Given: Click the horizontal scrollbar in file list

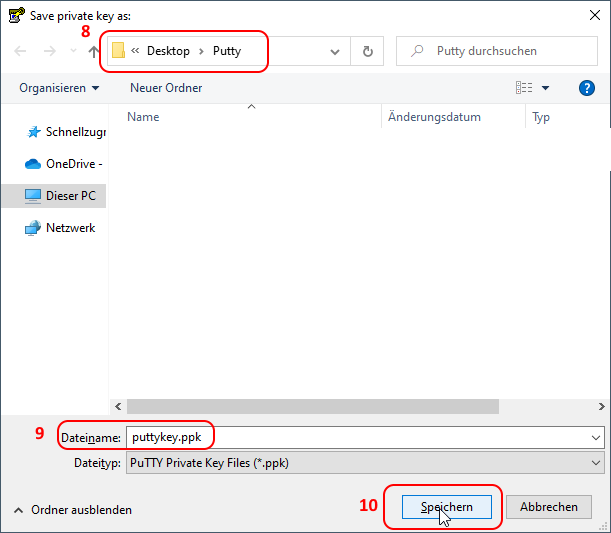Looking at the screenshot, I should point(310,407).
